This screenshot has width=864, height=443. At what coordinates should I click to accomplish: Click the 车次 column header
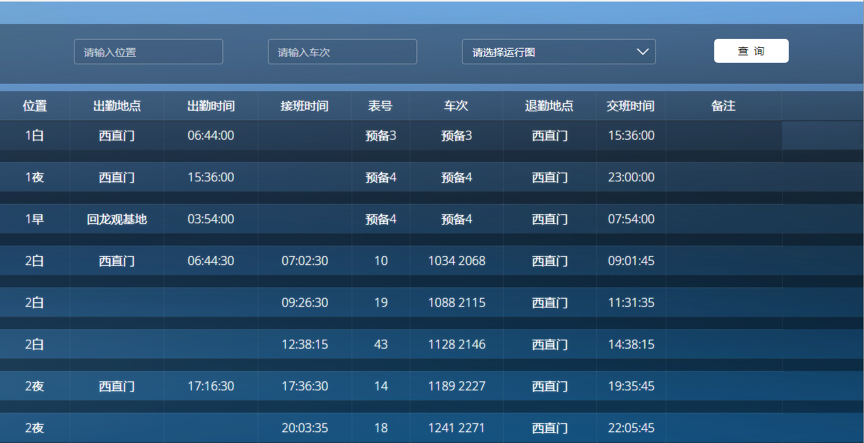pyautogui.click(x=456, y=106)
